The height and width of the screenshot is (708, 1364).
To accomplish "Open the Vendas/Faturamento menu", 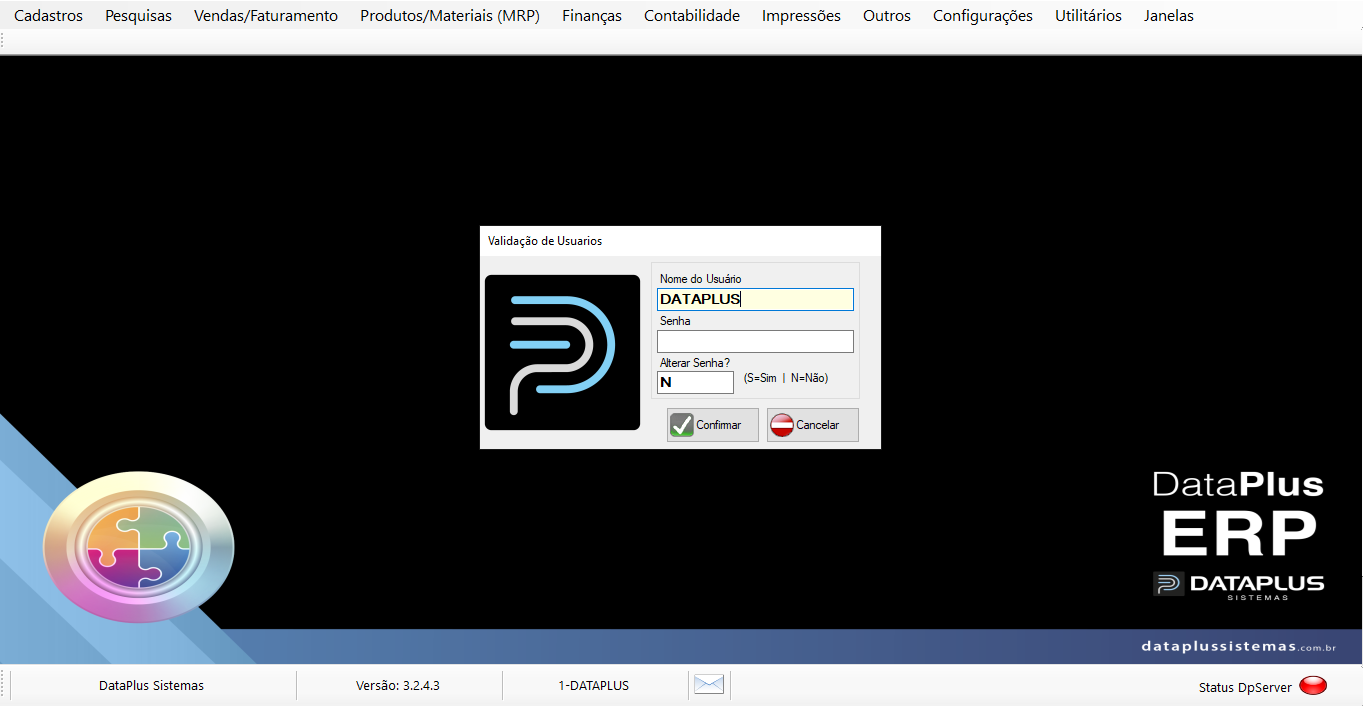I will [x=266, y=16].
